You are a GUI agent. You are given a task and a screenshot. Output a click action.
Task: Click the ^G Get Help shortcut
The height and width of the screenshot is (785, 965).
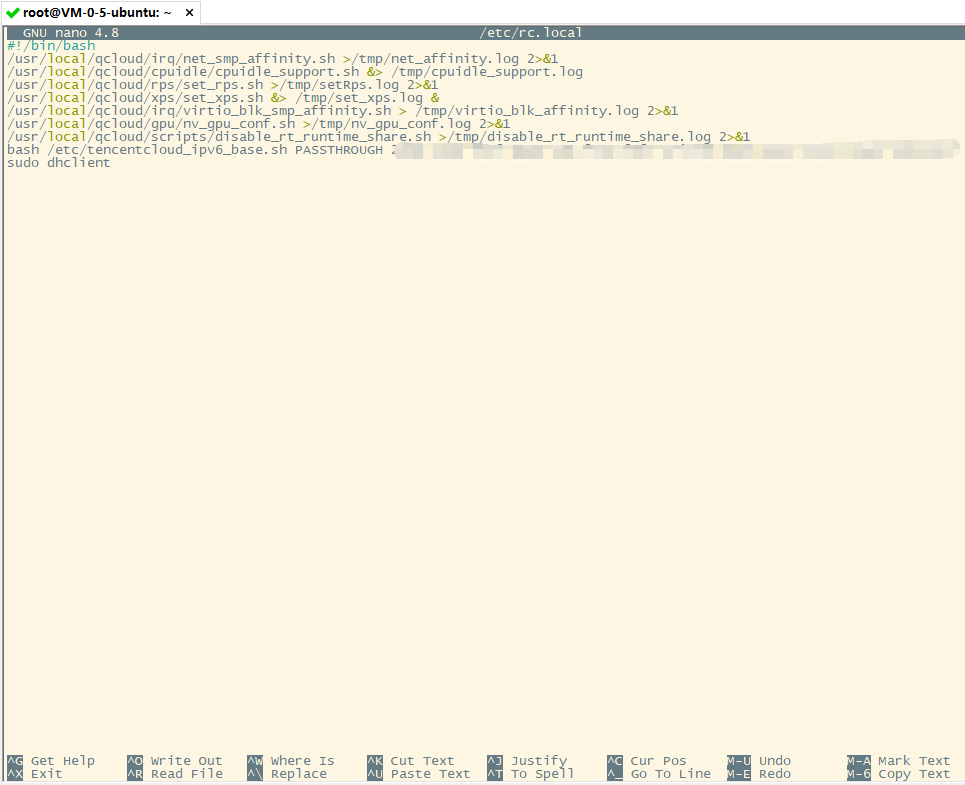tap(51, 761)
